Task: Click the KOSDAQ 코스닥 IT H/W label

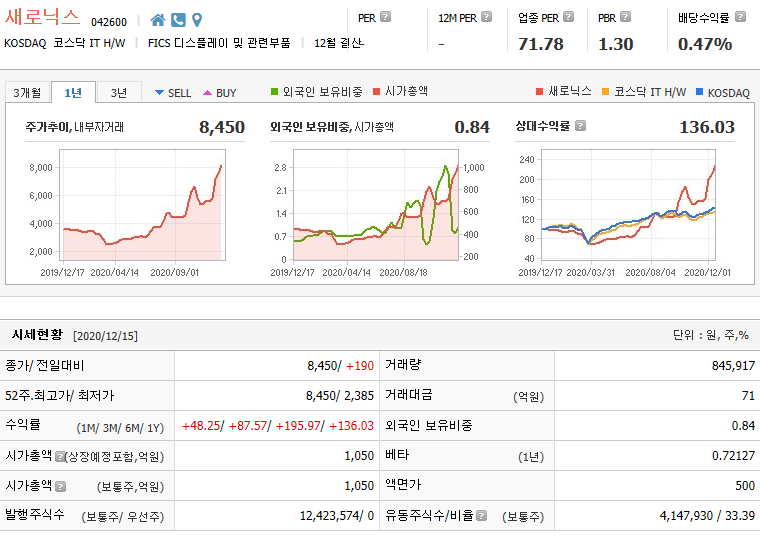Action: pyautogui.click(x=64, y=43)
